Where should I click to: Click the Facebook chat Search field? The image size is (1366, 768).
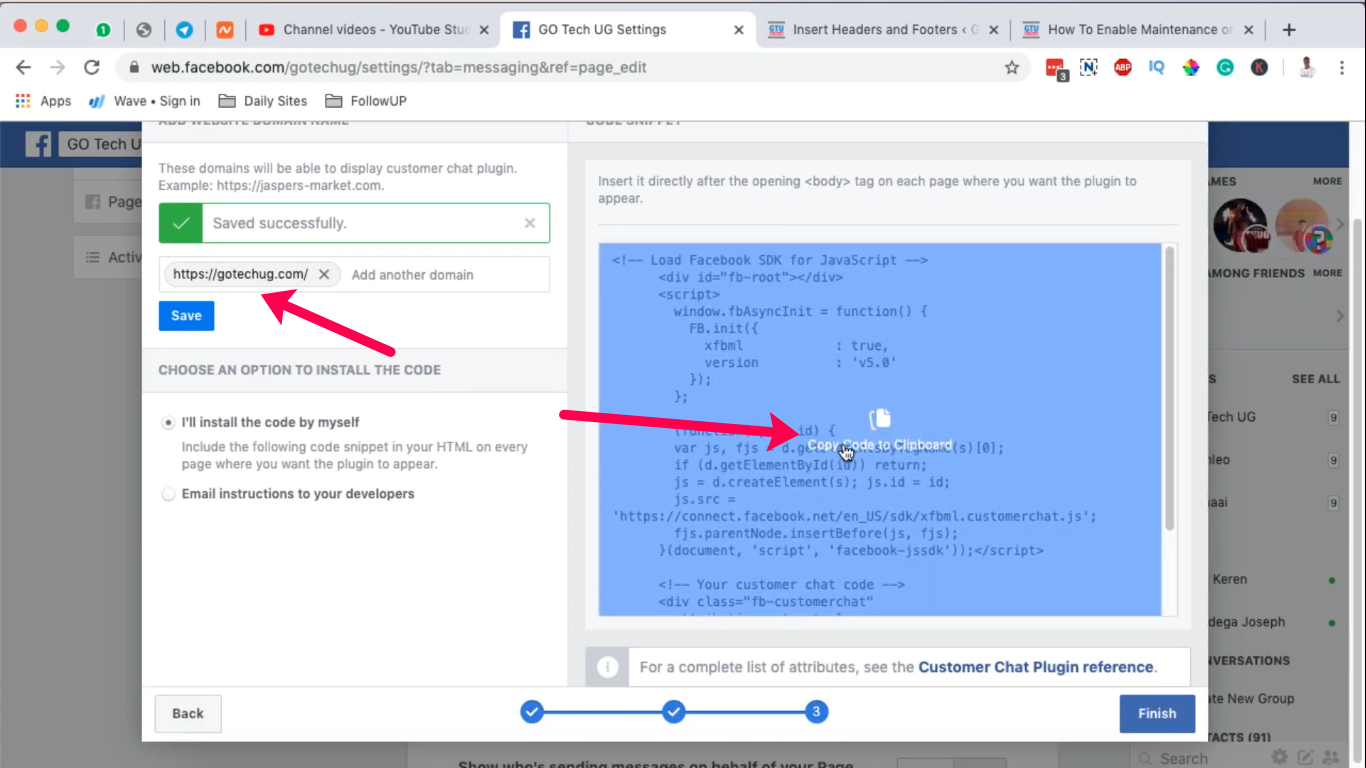(x=1198, y=758)
